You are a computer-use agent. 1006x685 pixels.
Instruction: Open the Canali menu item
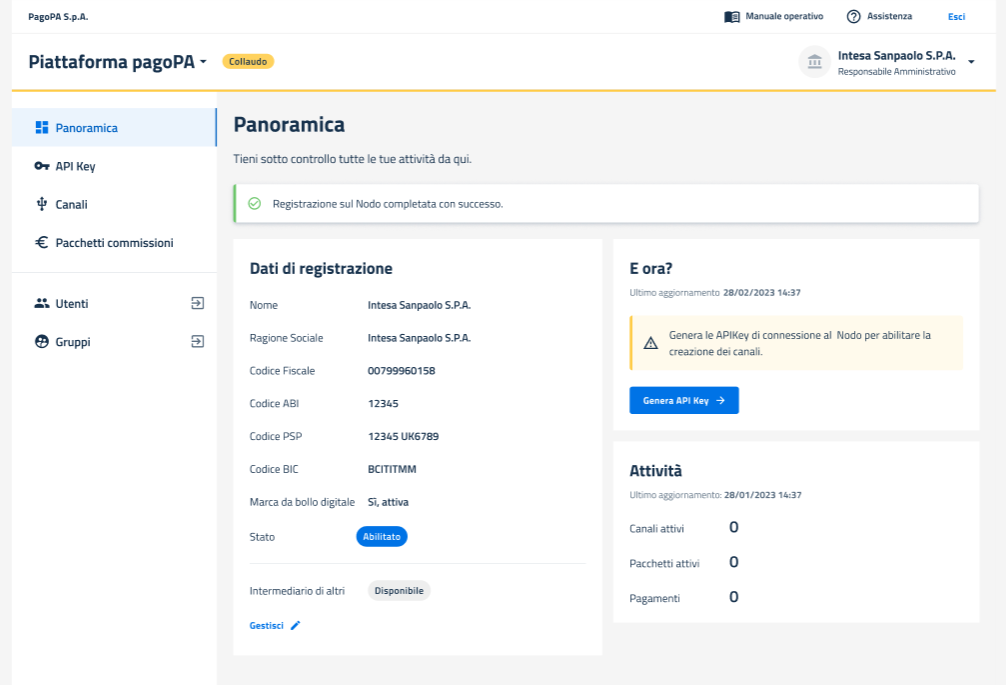click(72, 204)
